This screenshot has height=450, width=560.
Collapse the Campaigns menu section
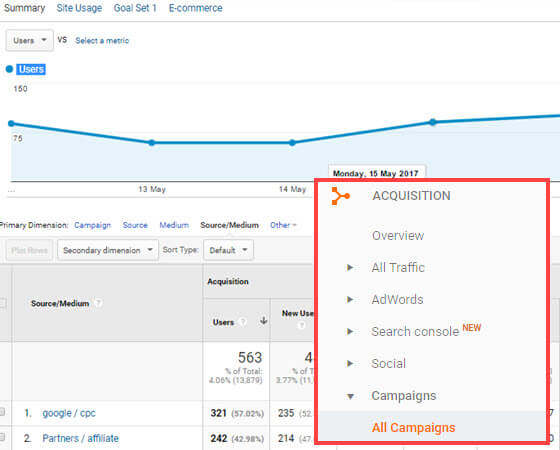coord(350,396)
